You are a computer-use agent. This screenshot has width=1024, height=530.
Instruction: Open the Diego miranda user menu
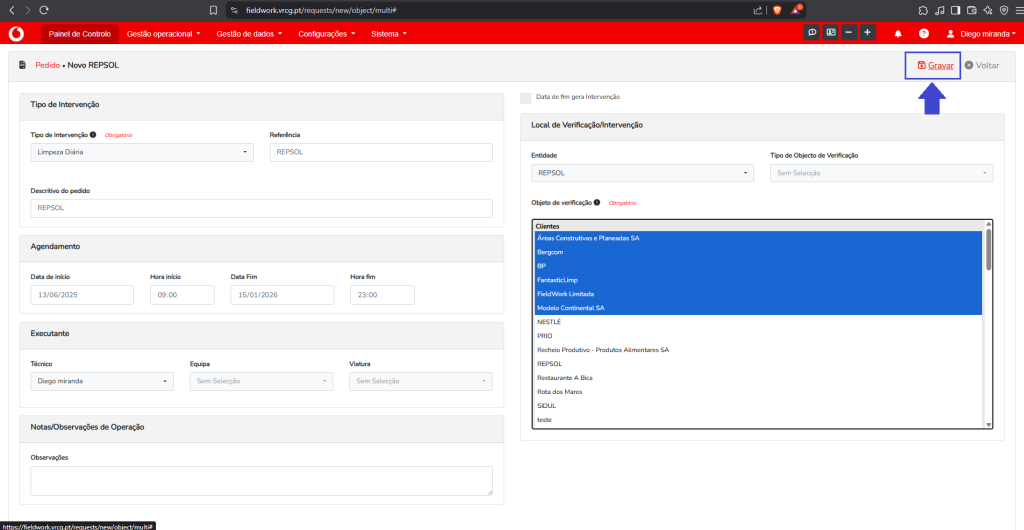point(982,33)
